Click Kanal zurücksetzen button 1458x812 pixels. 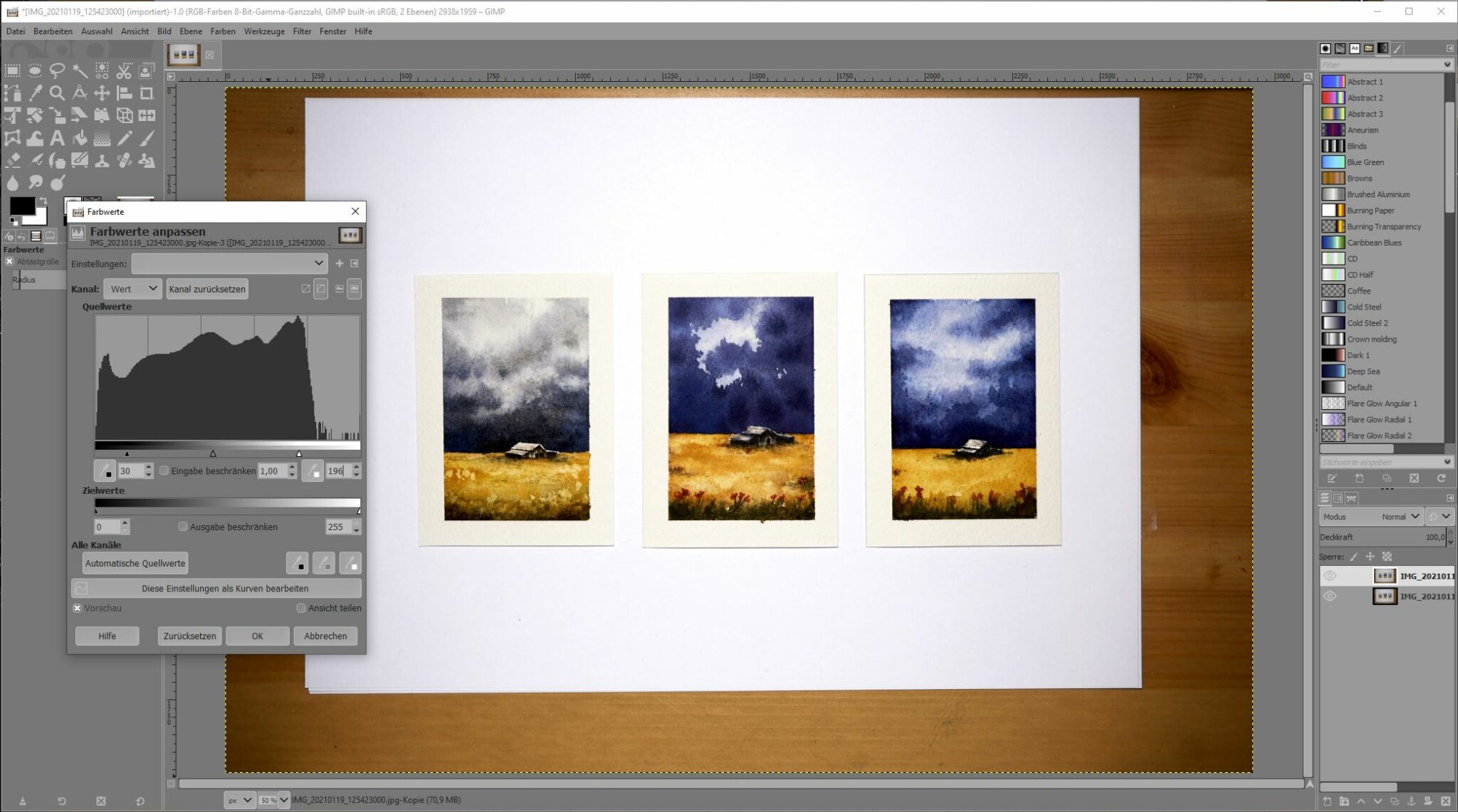tap(207, 289)
